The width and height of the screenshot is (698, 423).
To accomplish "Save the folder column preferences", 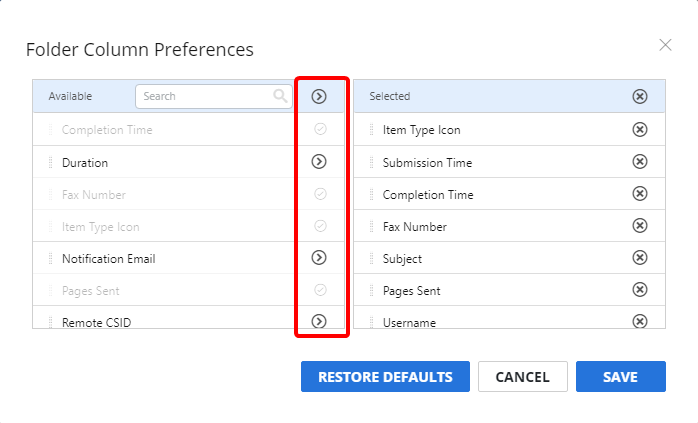I will click(620, 377).
